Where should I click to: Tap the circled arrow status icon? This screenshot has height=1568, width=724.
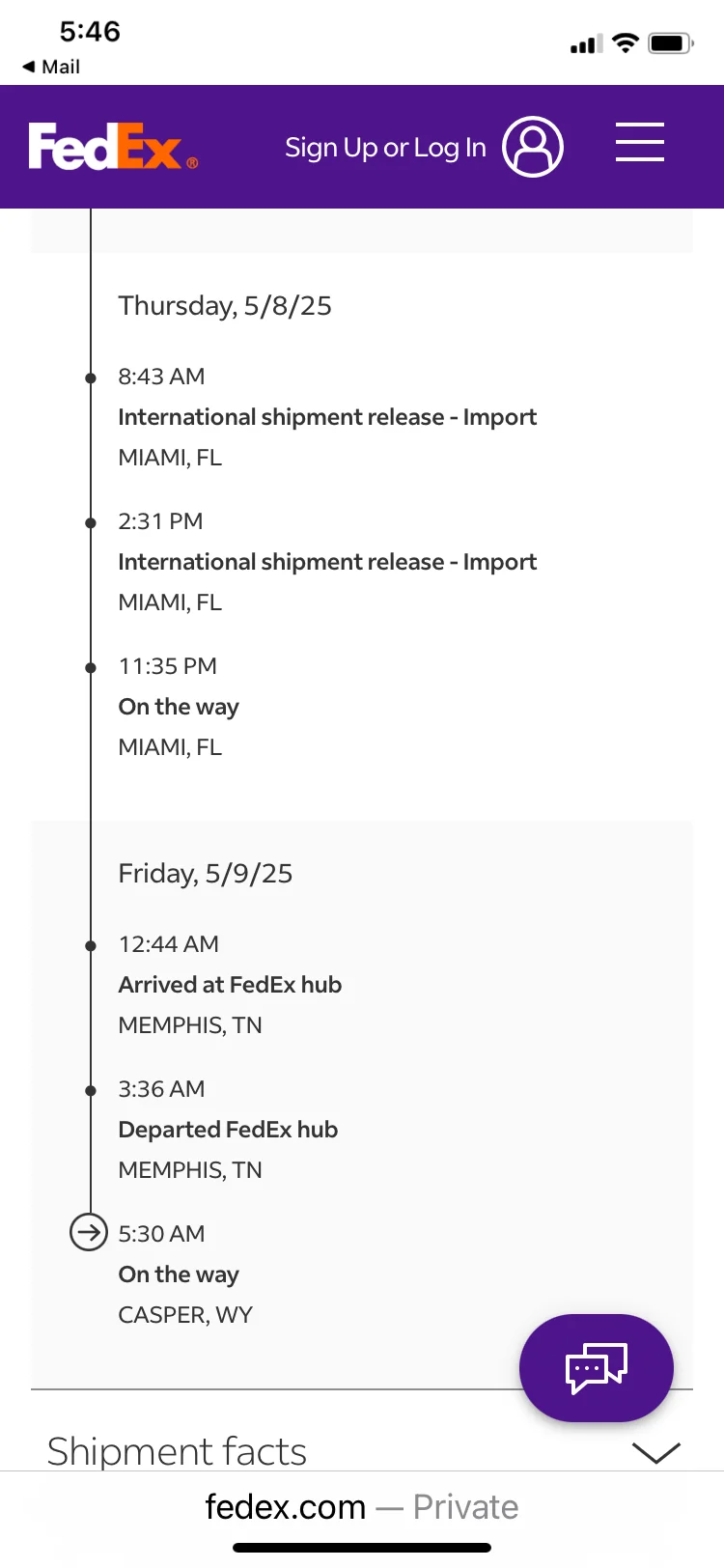pos(89,1232)
